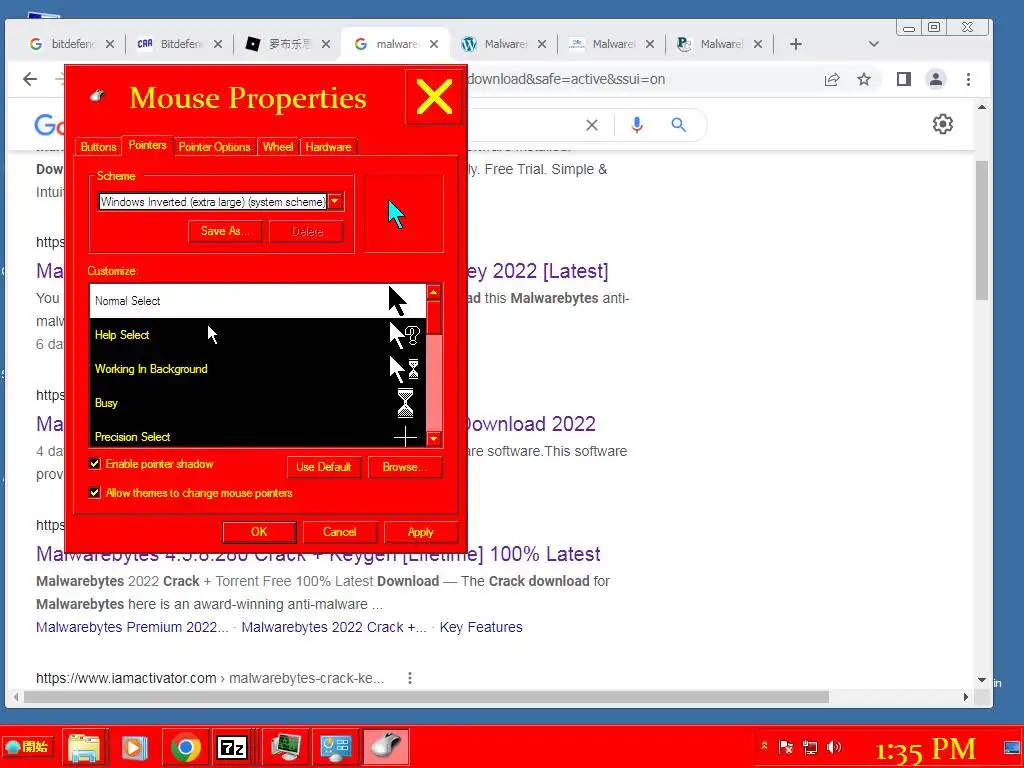Screen dimensions: 1024x768
Task: Click Use Default button
Action: [x=324, y=467]
